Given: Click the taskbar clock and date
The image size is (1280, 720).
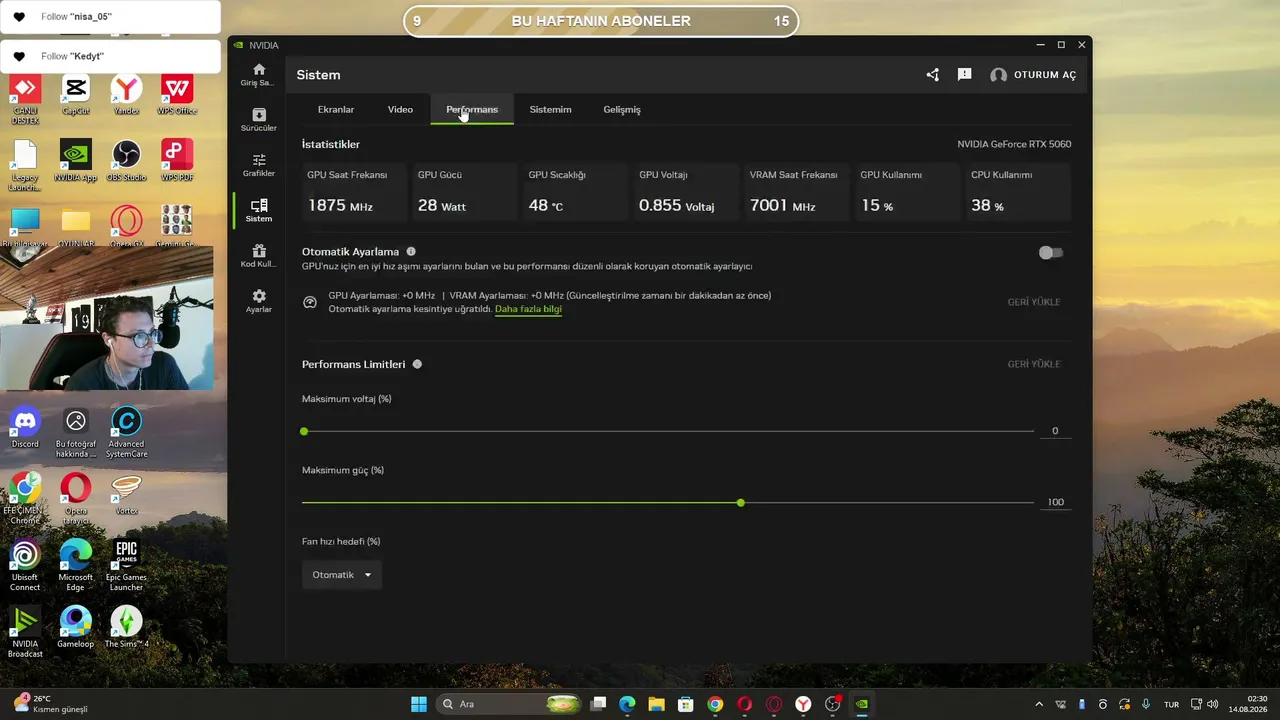Looking at the screenshot, I should click(x=1248, y=704).
